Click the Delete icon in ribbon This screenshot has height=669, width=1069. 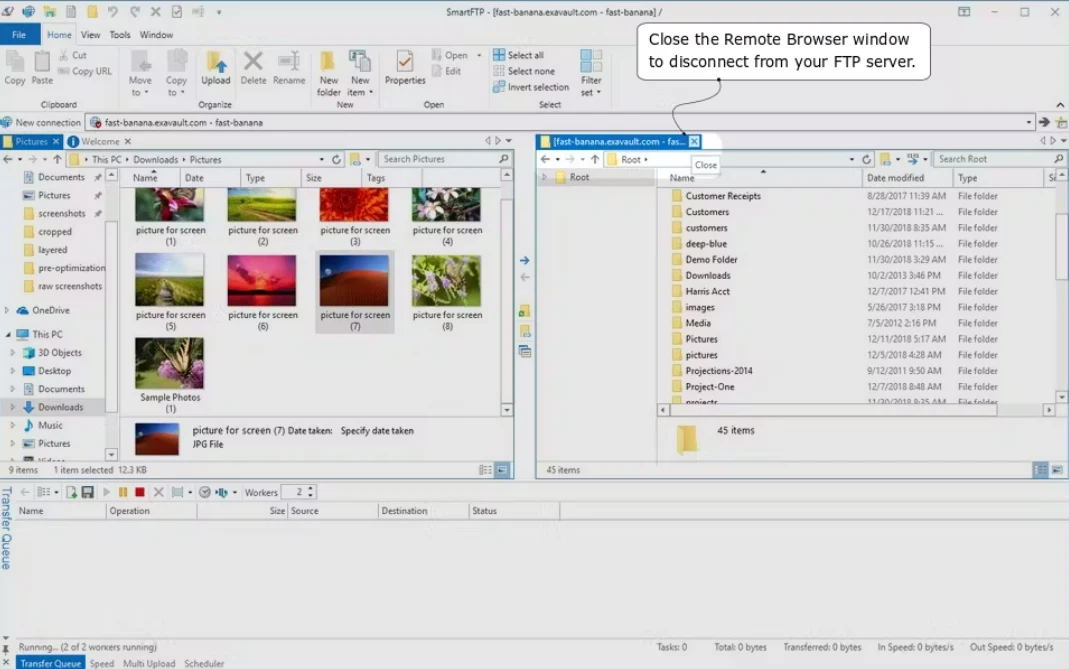point(253,62)
